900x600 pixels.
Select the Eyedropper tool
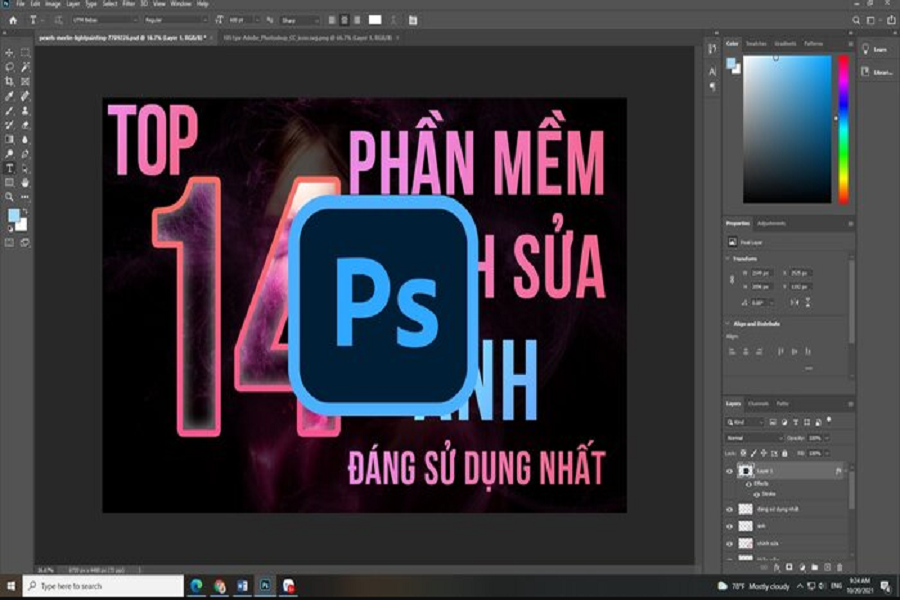pyautogui.click(x=9, y=96)
